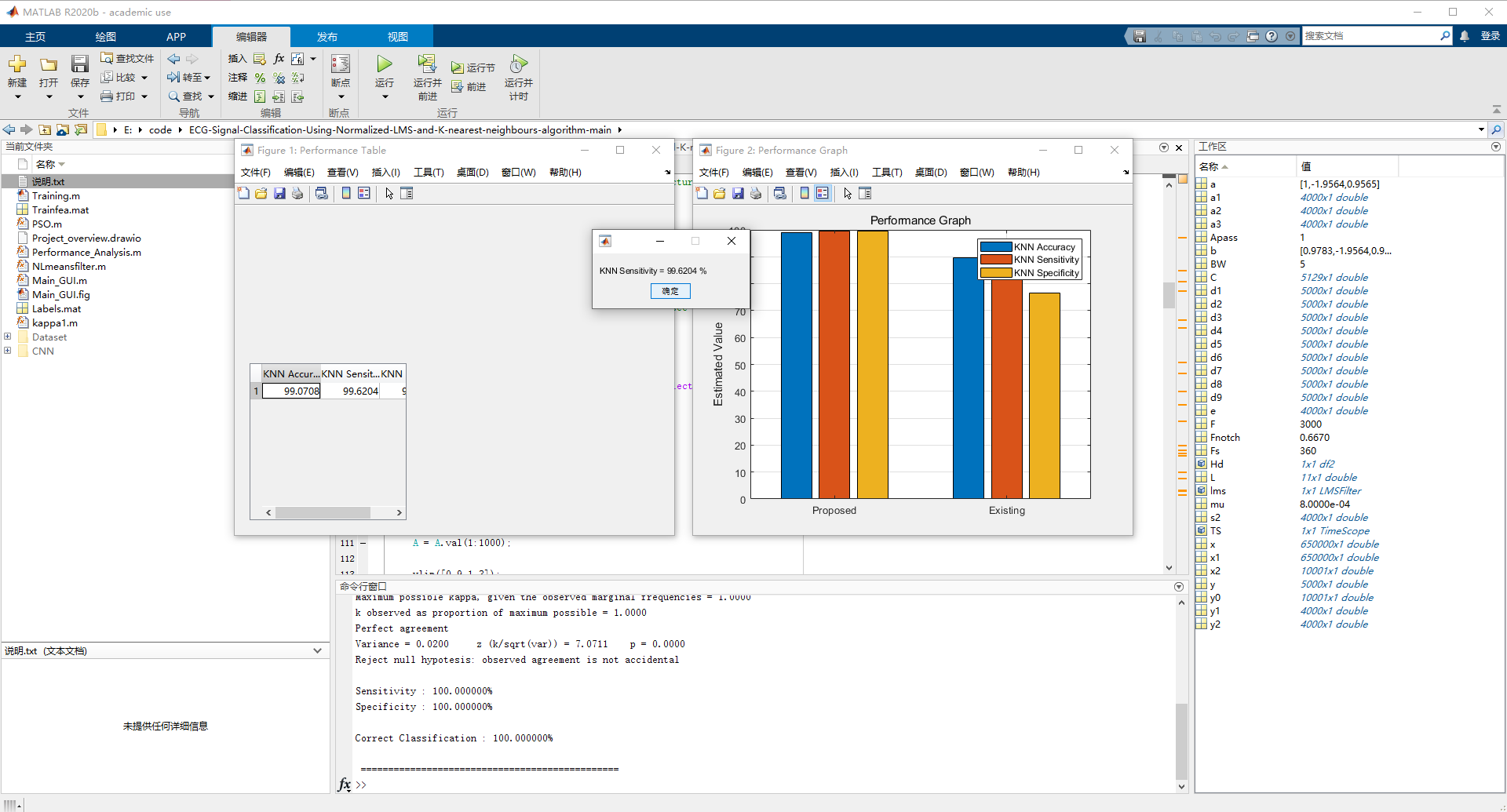This screenshot has width=1507, height=812.
Task: Click Link Plot icon in Figure 2 toolbar
Action: (780, 194)
